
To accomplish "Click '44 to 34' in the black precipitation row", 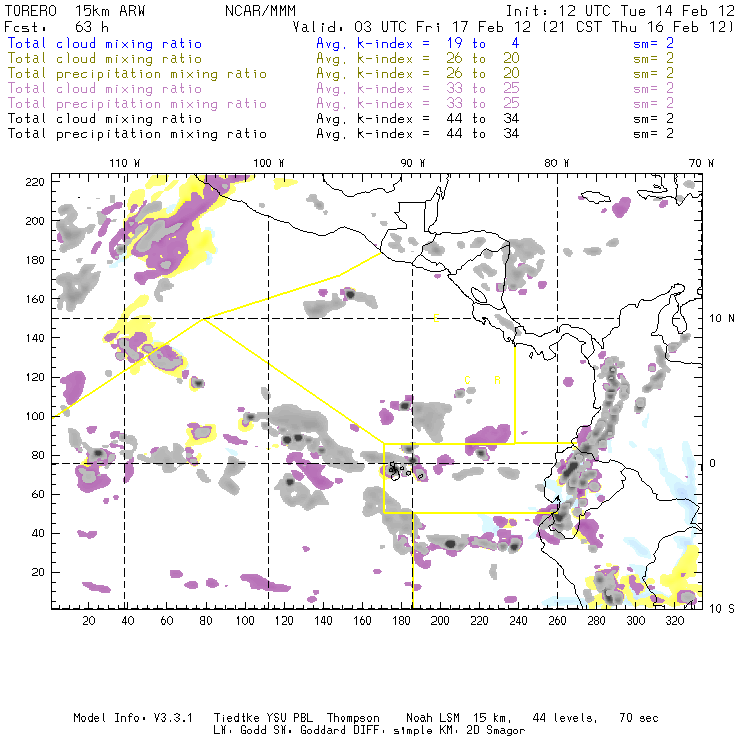I will 483,134.
